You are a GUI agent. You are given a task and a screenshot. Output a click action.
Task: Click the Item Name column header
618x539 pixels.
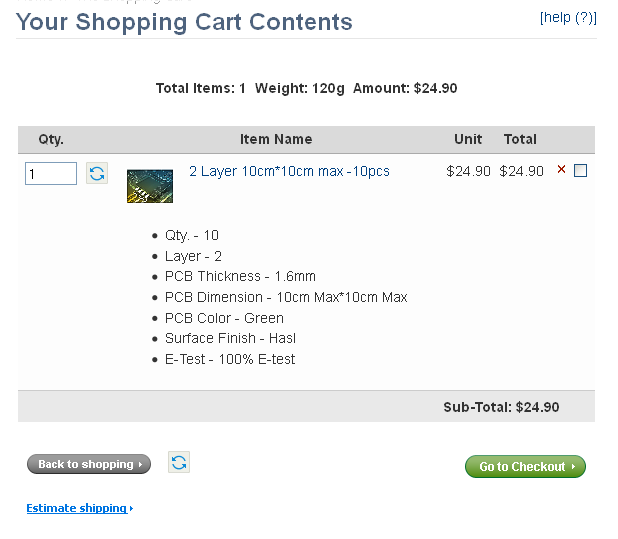276,139
